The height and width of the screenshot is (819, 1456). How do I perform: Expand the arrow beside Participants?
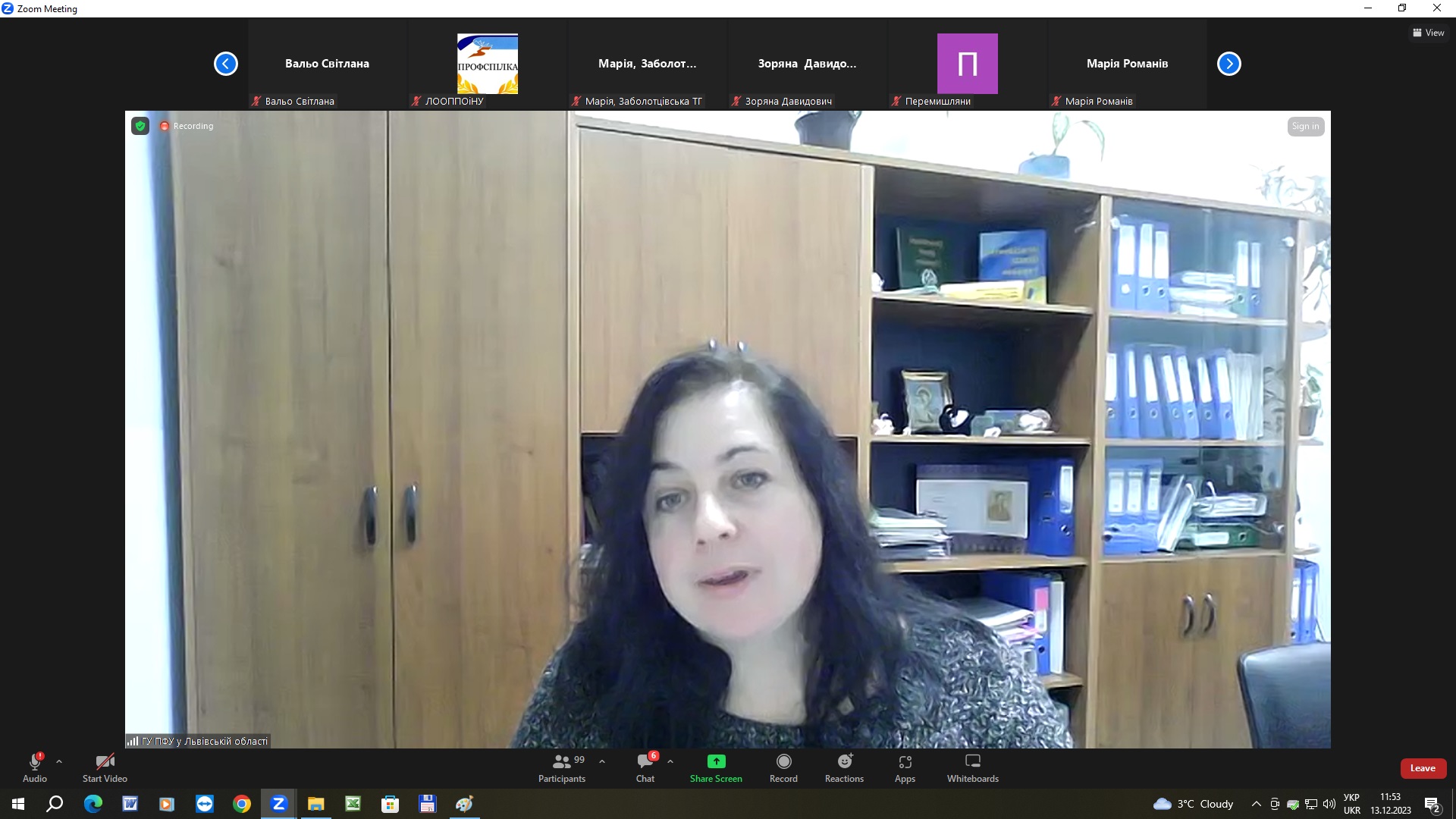pos(602,761)
